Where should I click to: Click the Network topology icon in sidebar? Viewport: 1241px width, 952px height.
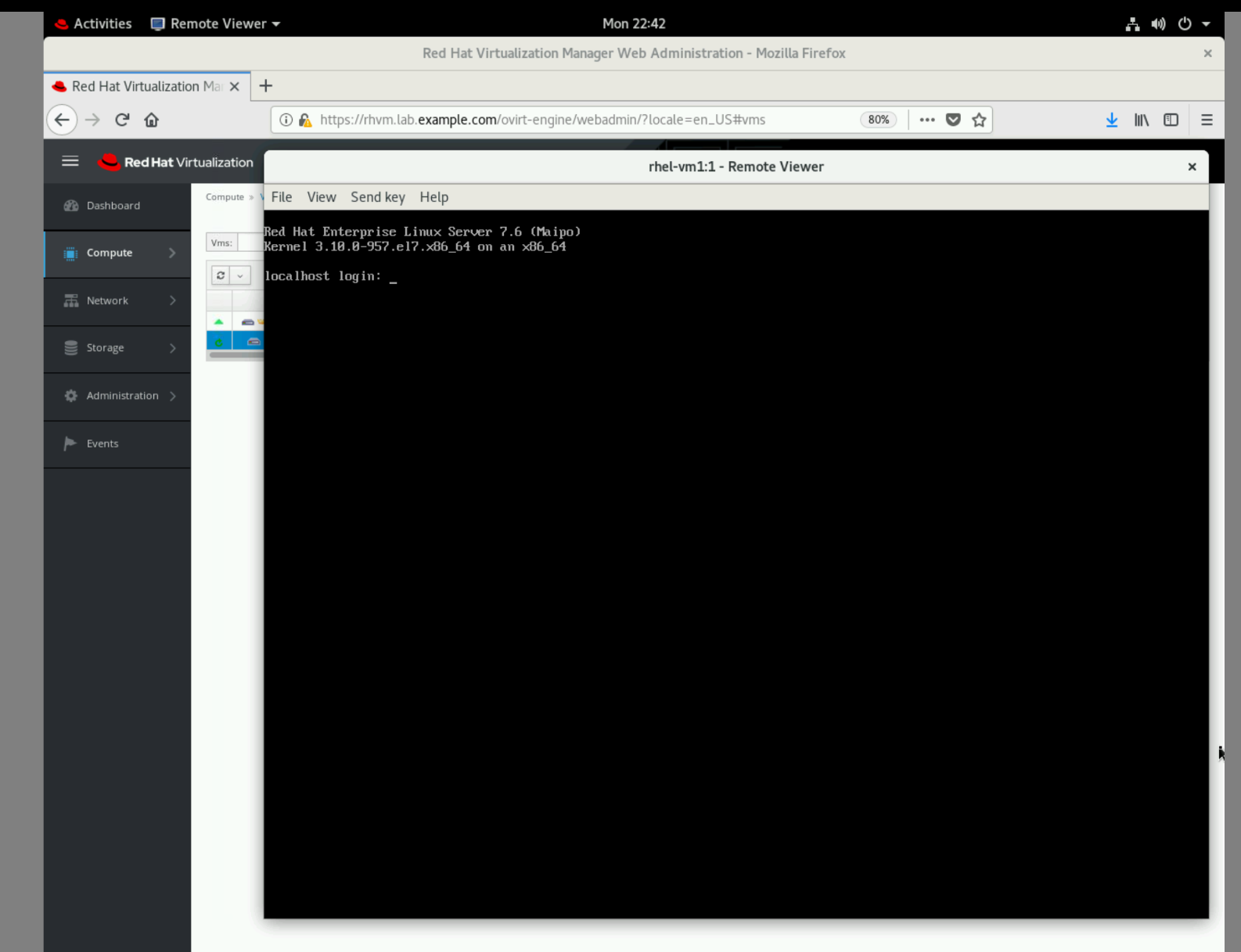tap(71, 300)
